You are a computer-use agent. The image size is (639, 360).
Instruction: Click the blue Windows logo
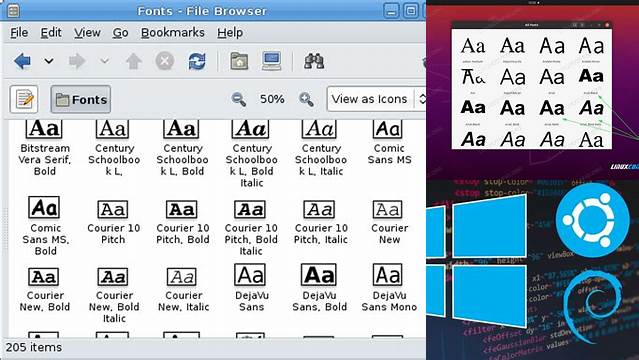pyautogui.click(x=477, y=260)
